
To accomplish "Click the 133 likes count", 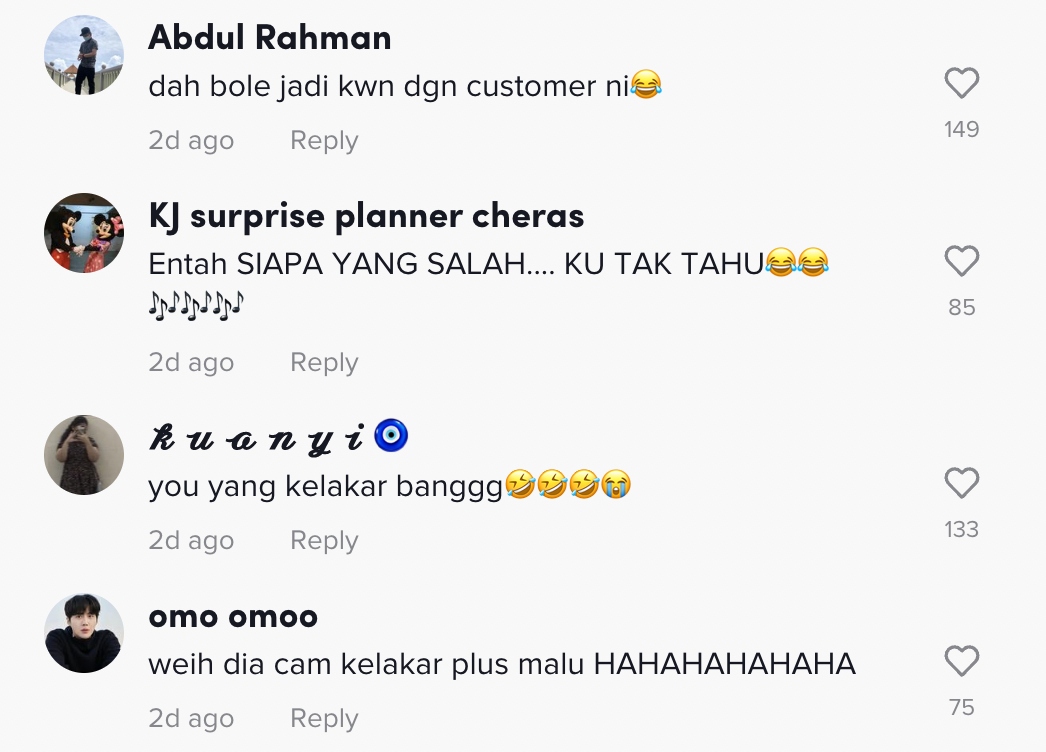I will pos(961,529).
